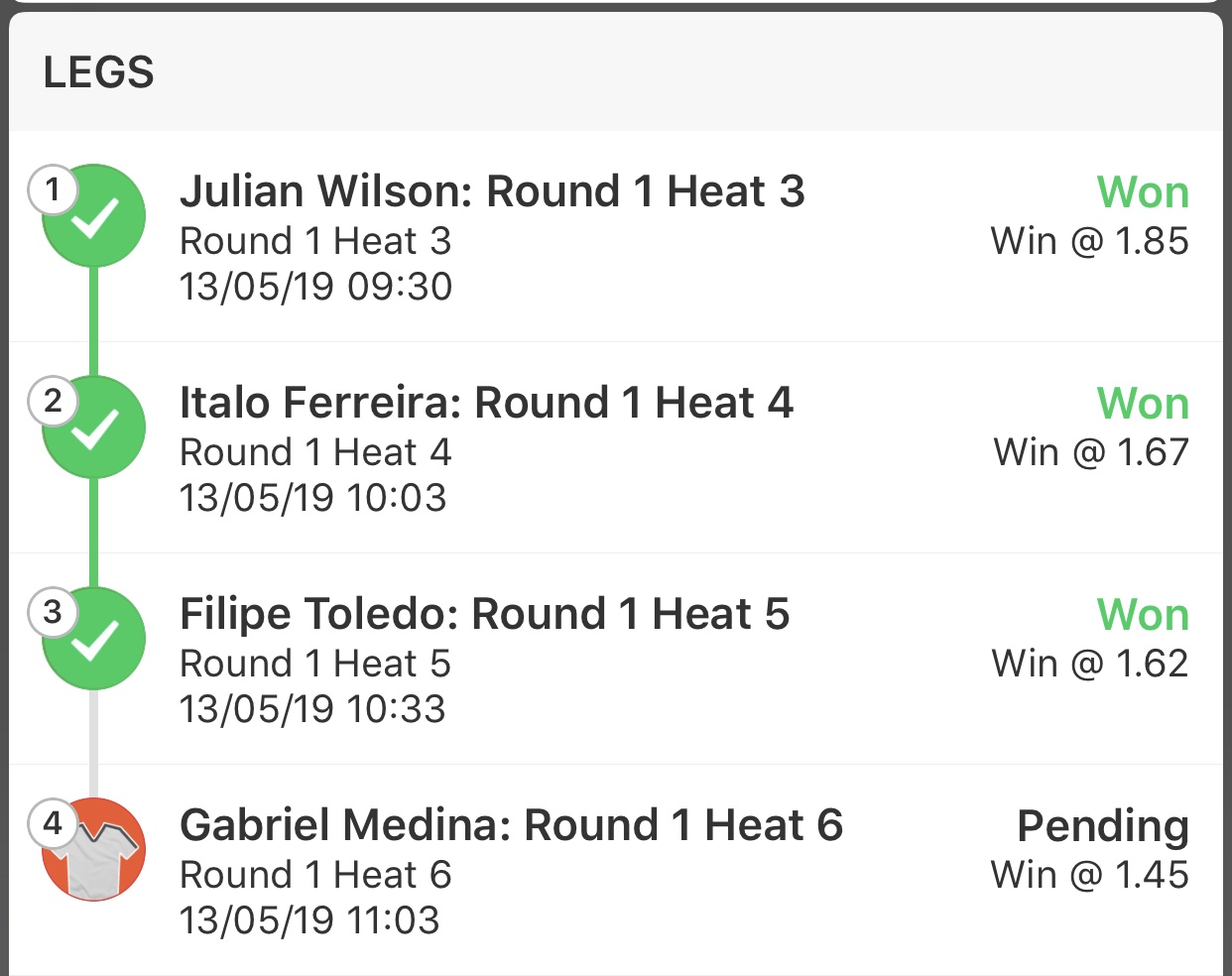Select Won status on Julian Wilson leg
The width and height of the screenshot is (1232, 976).
tap(1143, 192)
